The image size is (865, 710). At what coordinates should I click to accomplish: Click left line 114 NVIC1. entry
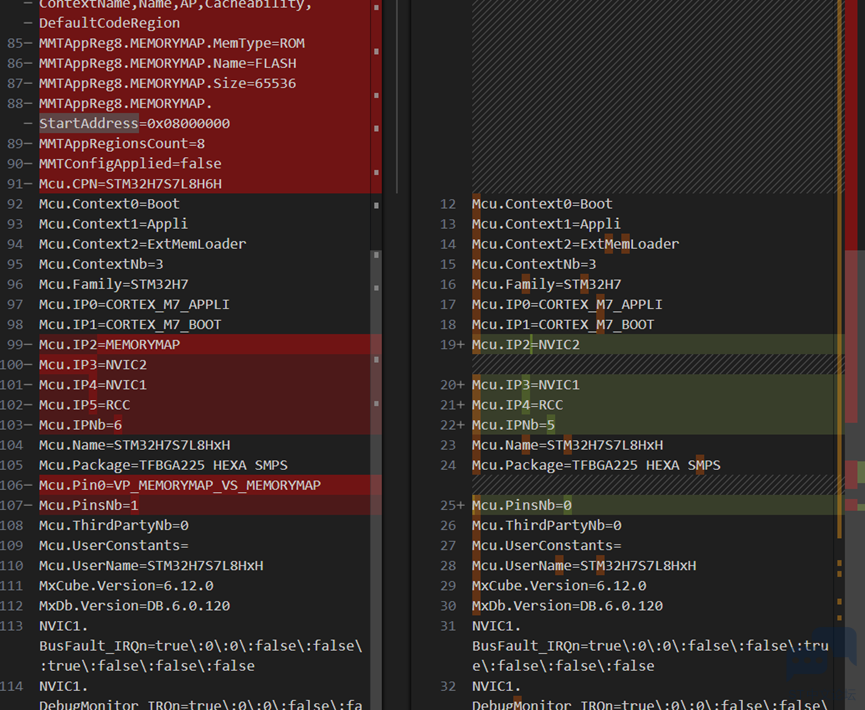coord(63,686)
